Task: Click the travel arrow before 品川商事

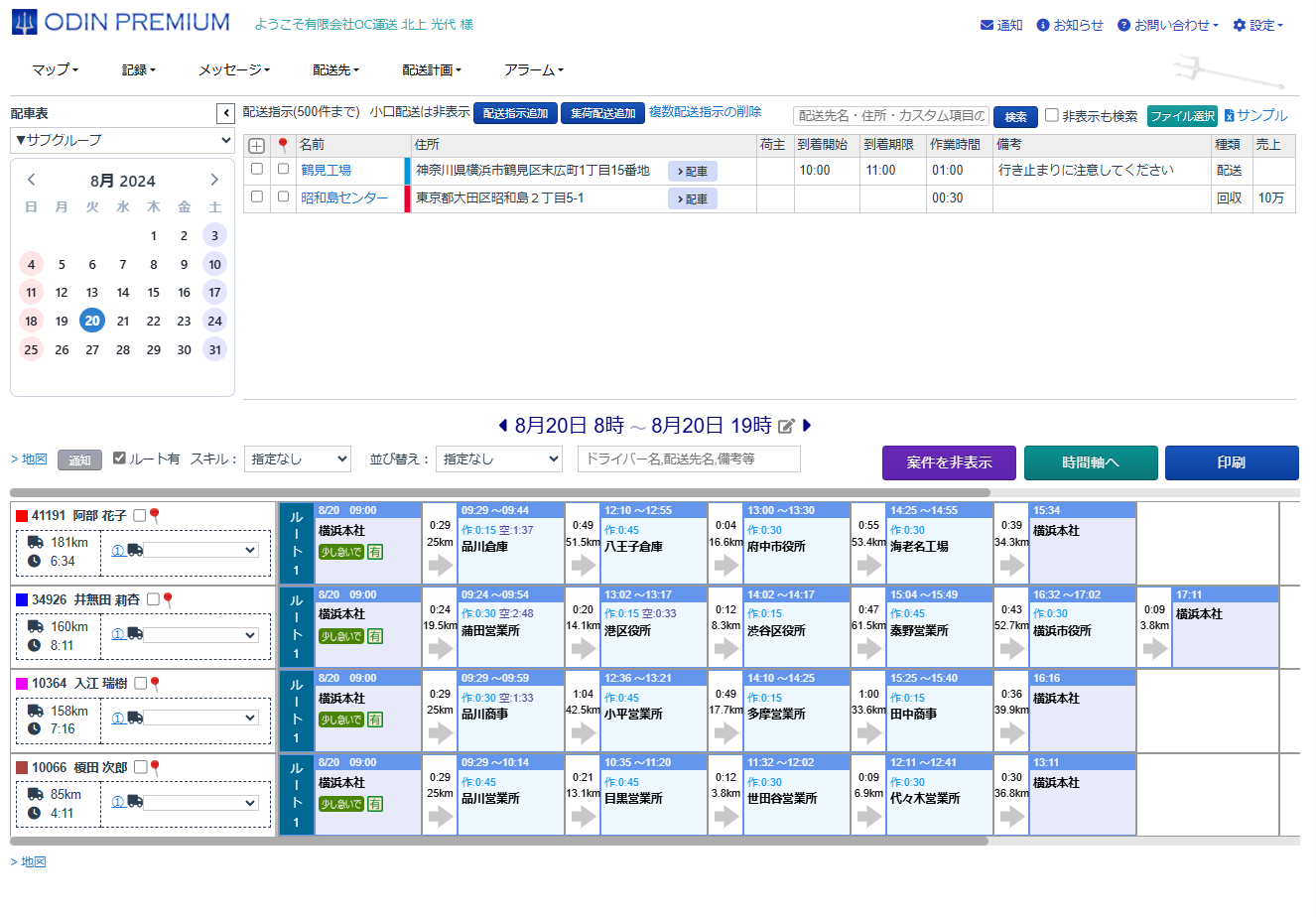Action: 441,733
